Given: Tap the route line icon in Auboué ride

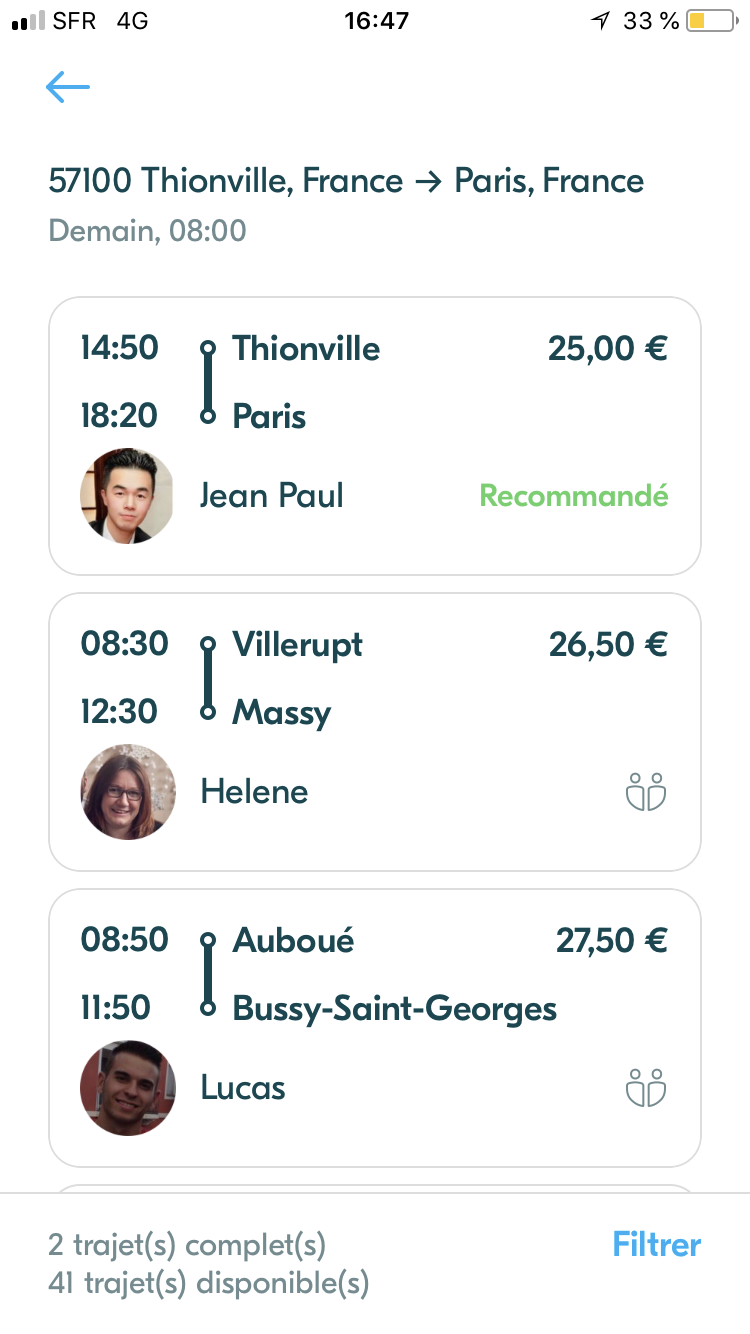Looking at the screenshot, I should [208, 974].
